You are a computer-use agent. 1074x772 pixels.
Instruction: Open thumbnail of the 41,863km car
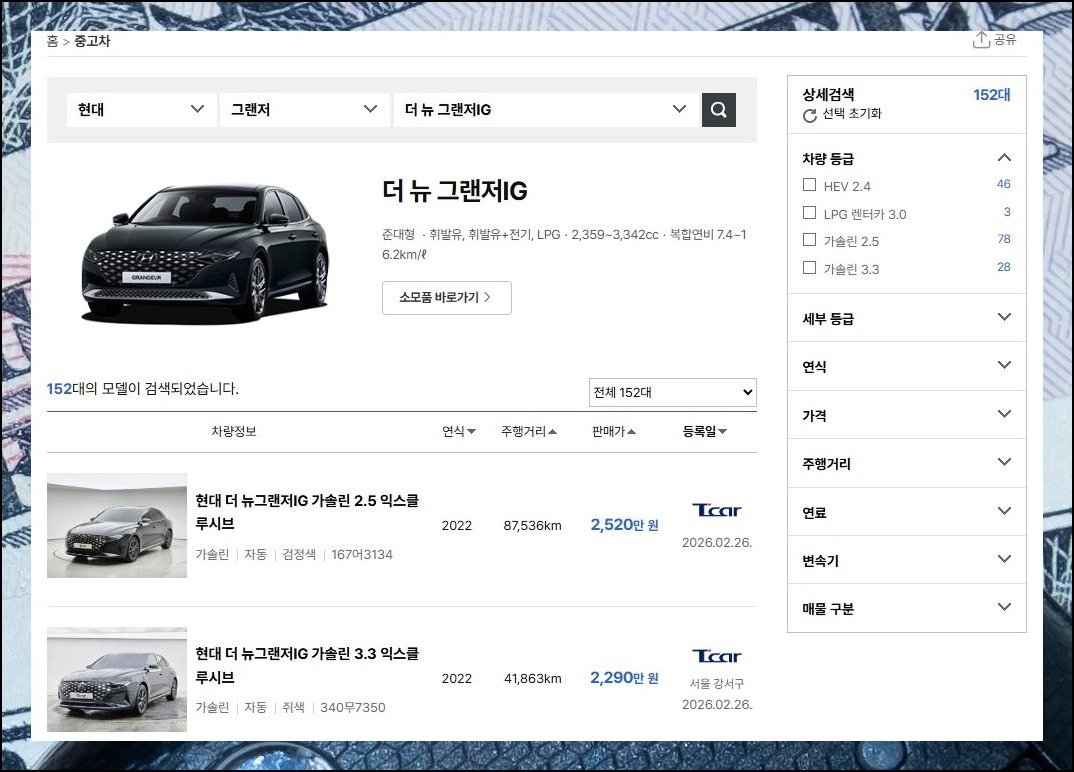117,680
